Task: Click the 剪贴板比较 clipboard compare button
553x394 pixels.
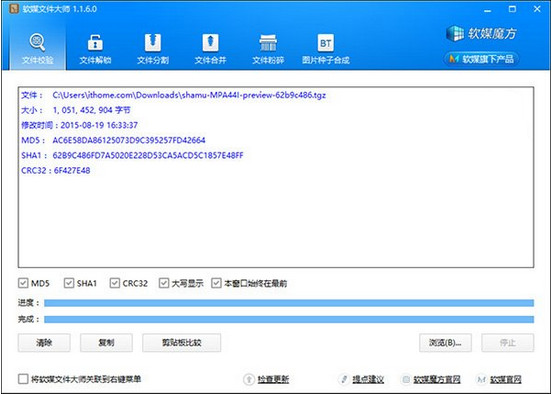Action: [182, 343]
